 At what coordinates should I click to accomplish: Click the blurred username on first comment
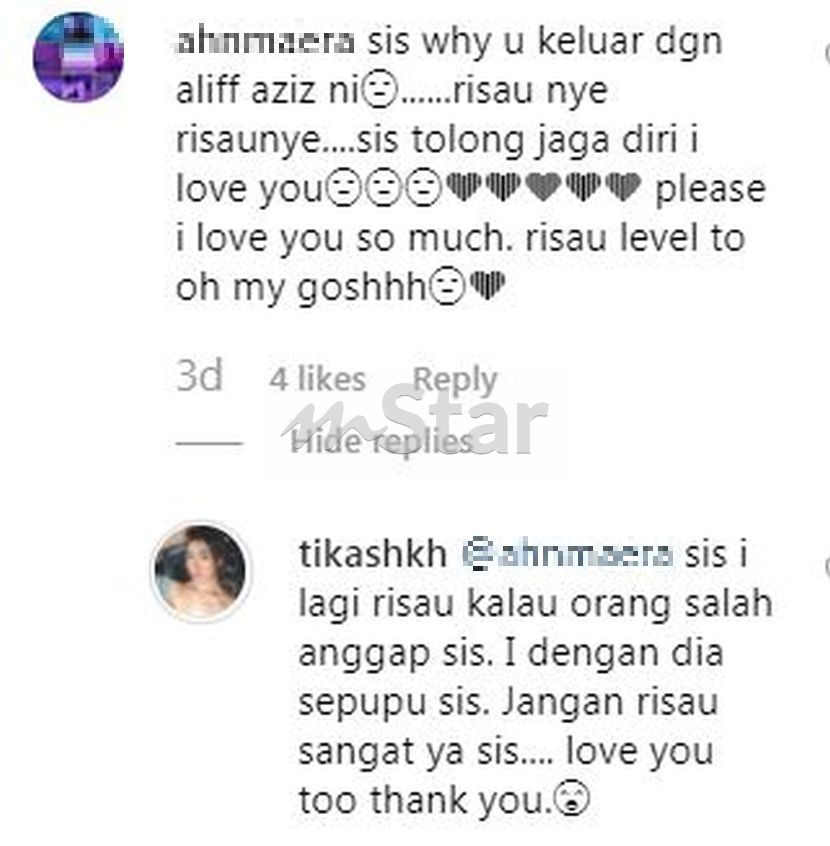[266, 42]
